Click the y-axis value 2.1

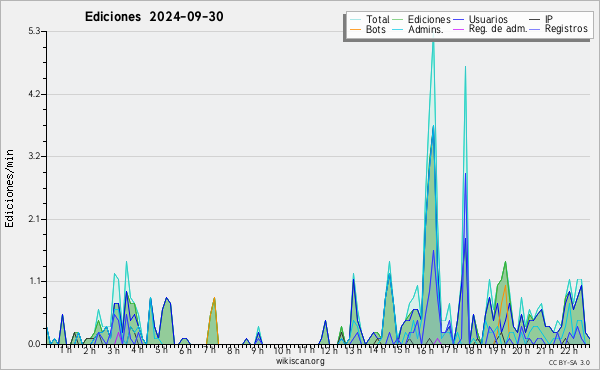[x=34, y=219]
